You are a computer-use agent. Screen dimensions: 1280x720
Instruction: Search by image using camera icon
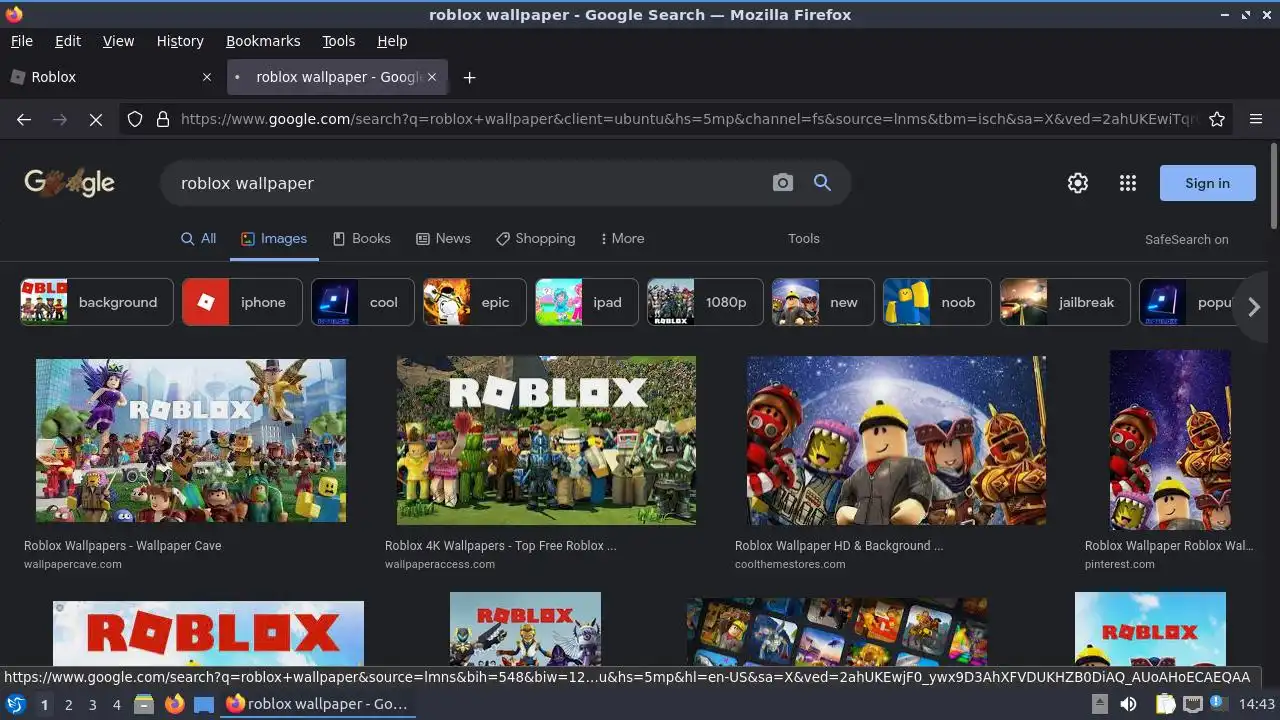783,183
